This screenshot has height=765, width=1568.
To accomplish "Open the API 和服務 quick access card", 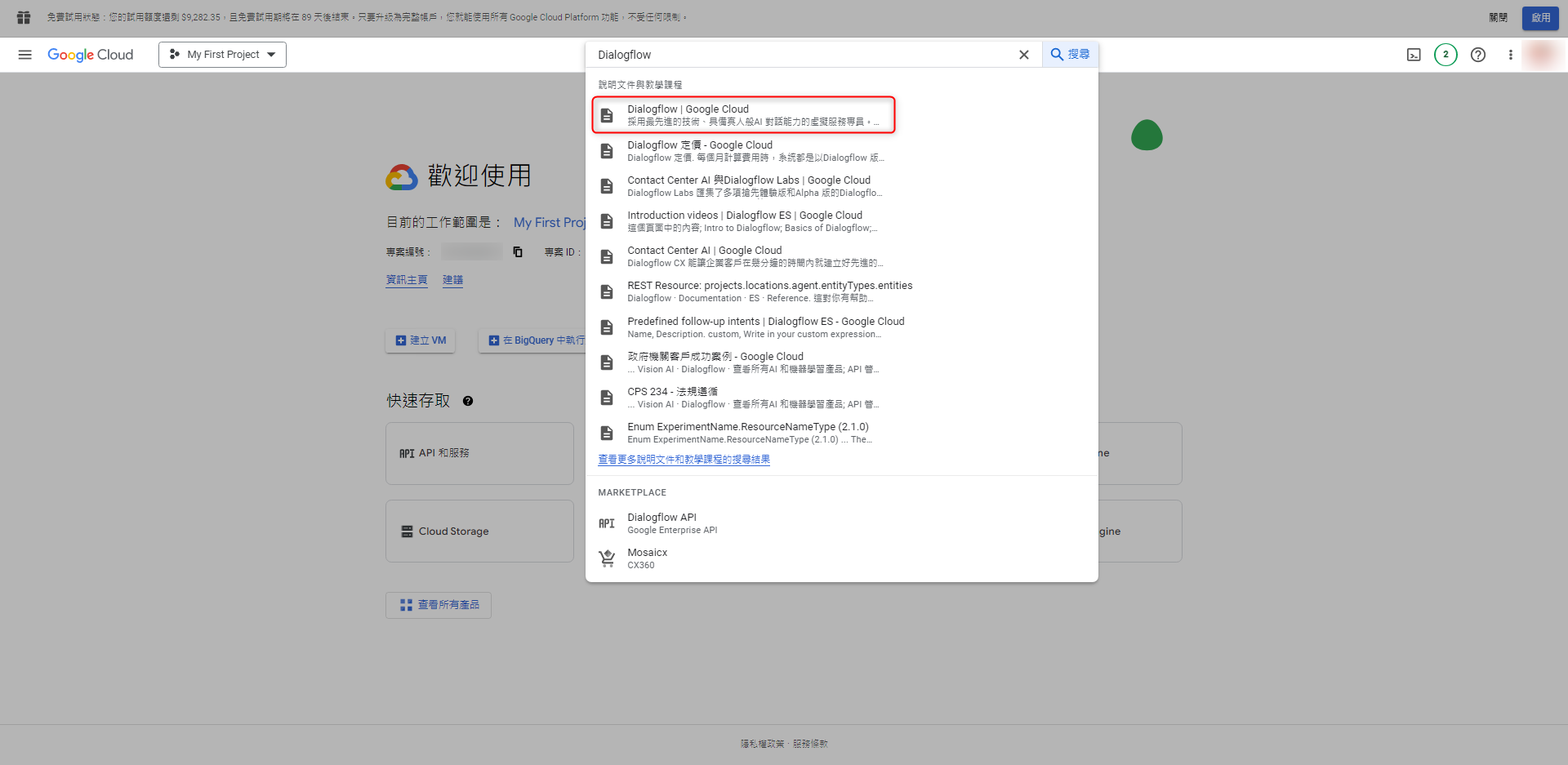I will point(479,453).
